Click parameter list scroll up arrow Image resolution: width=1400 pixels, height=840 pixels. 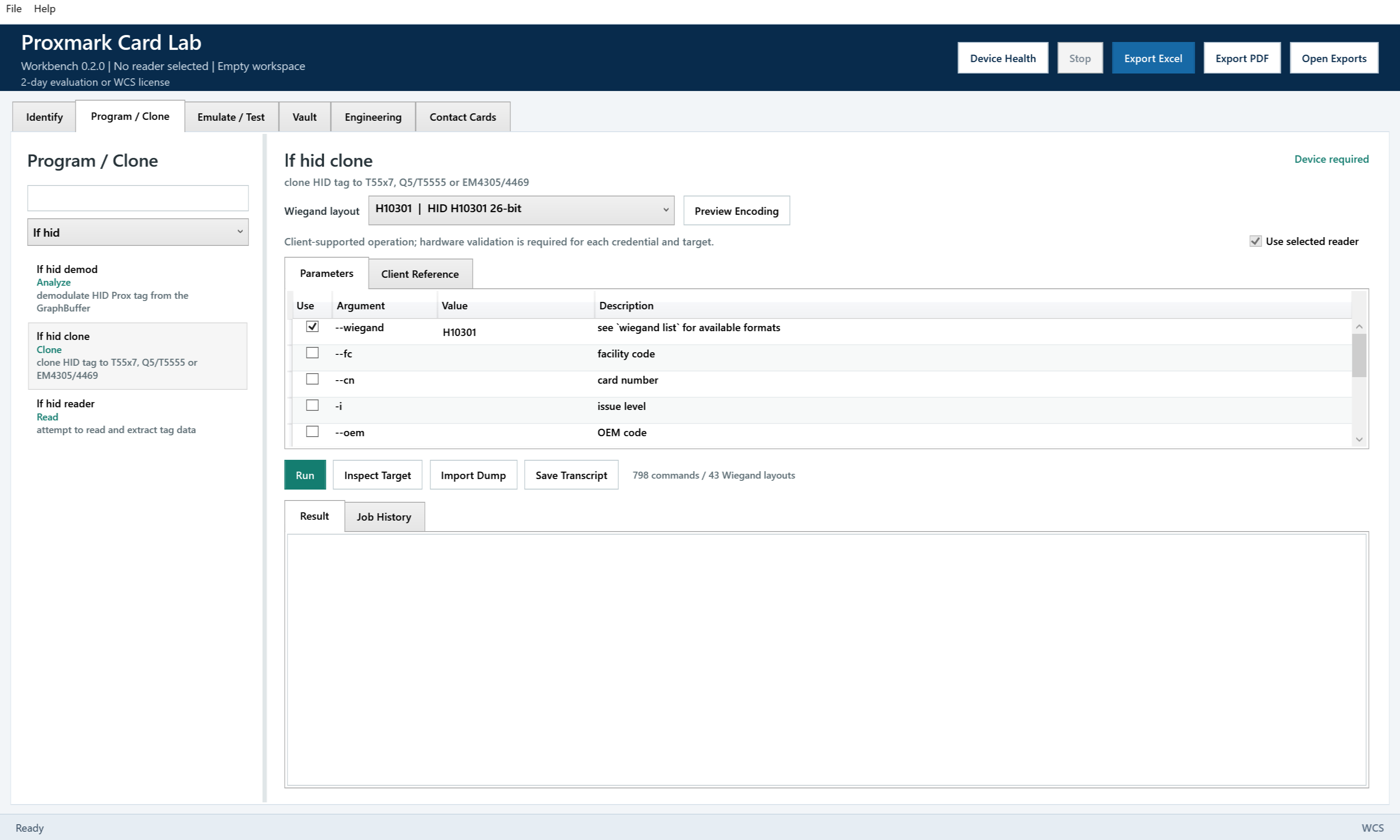coord(1359,327)
